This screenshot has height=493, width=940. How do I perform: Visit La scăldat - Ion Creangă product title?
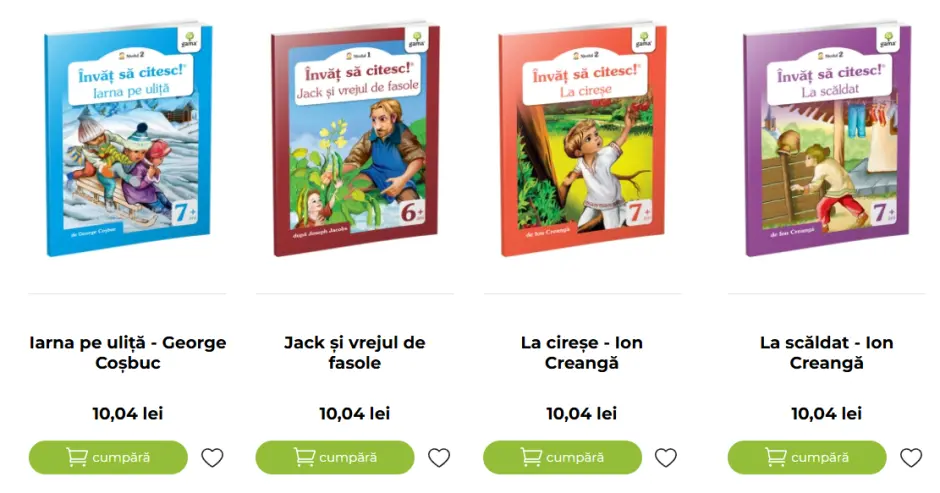(827, 353)
